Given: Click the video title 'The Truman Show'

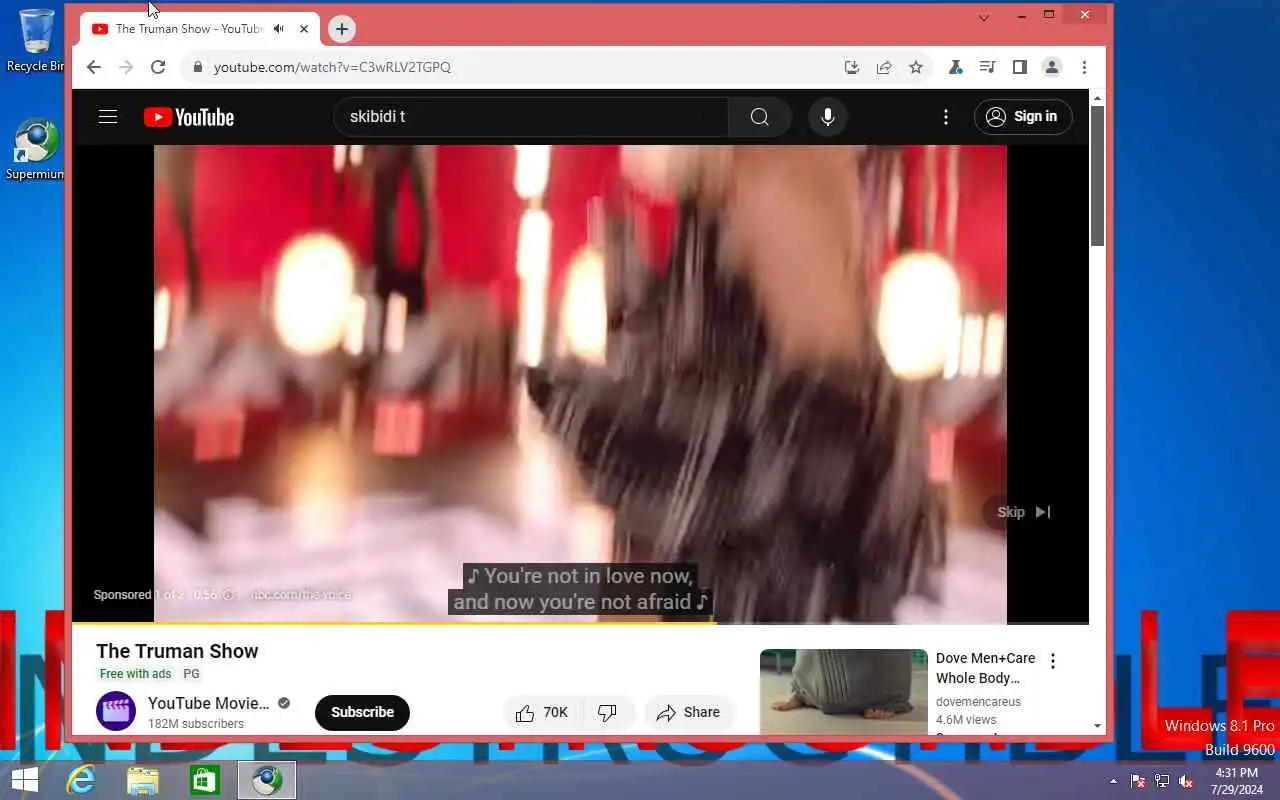Looking at the screenshot, I should point(177,651).
